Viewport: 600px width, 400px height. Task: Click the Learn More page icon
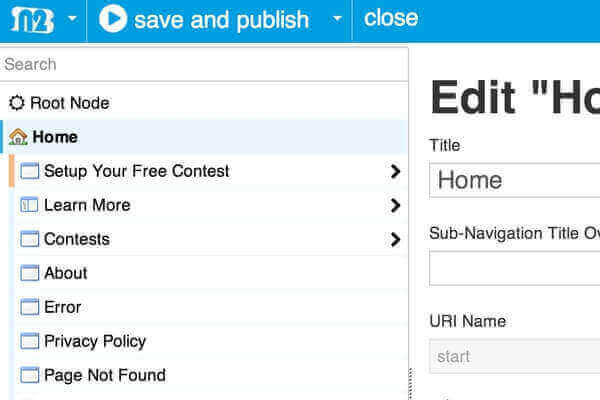(29, 205)
